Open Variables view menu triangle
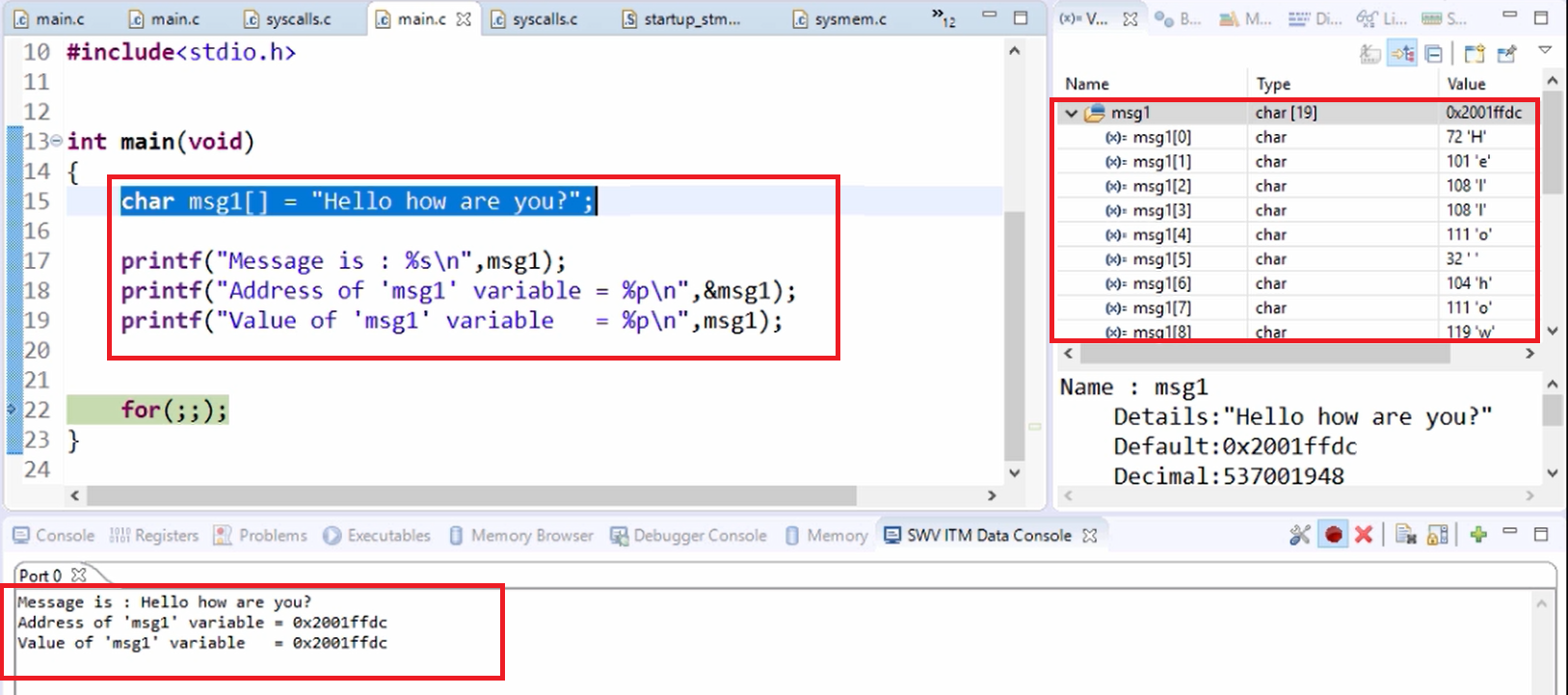This screenshot has height=695, width=1568. click(x=1545, y=50)
